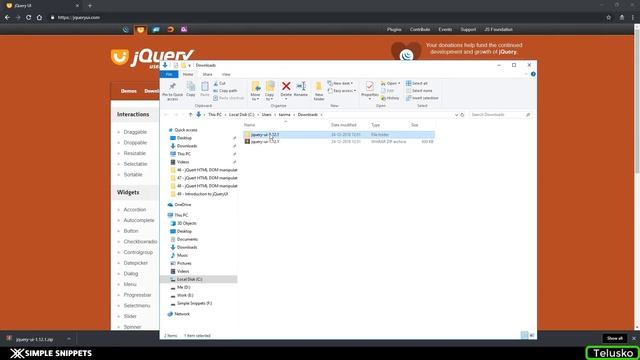Click the Search Downloads field
640x360 pixels.
500,115
